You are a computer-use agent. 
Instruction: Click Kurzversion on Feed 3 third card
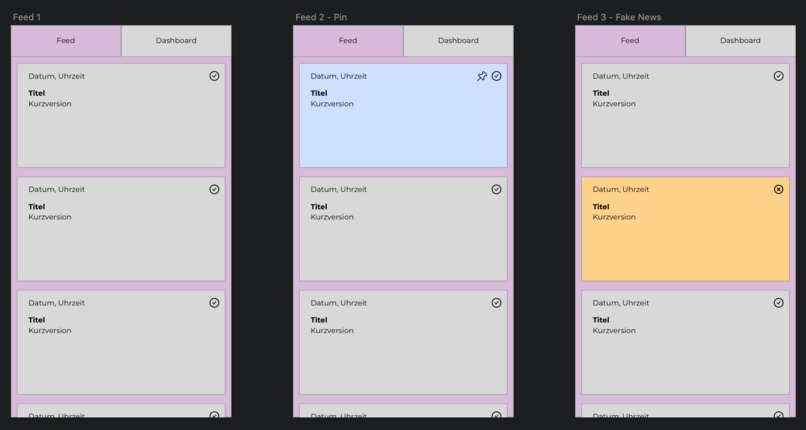point(614,331)
